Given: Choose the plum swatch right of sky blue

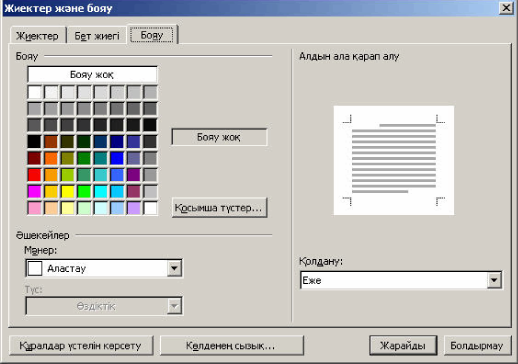Looking at the screenshot, I should tap(134, 191).
